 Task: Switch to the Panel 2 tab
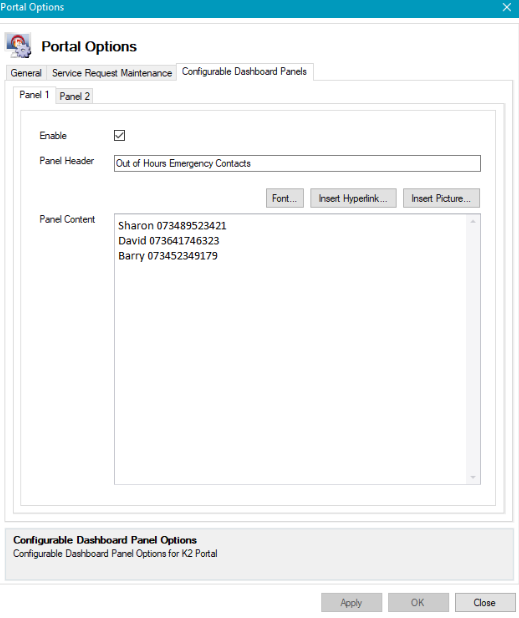tap(74, 96)
